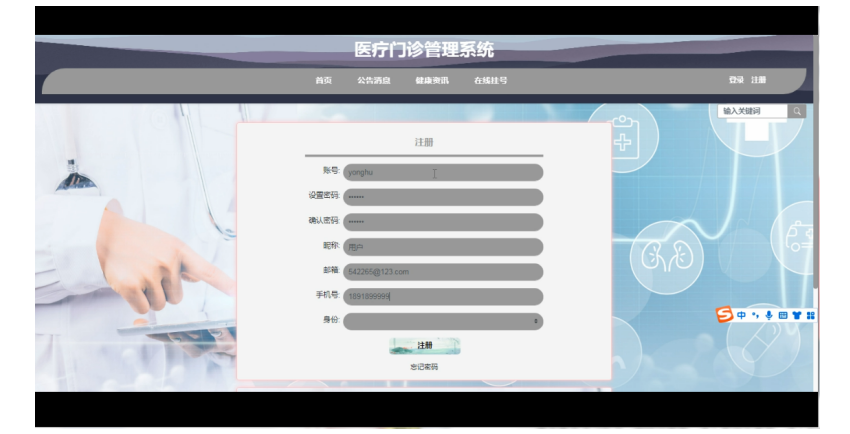
Task: Click the 确认密码 field
Action: click(443, 222)
